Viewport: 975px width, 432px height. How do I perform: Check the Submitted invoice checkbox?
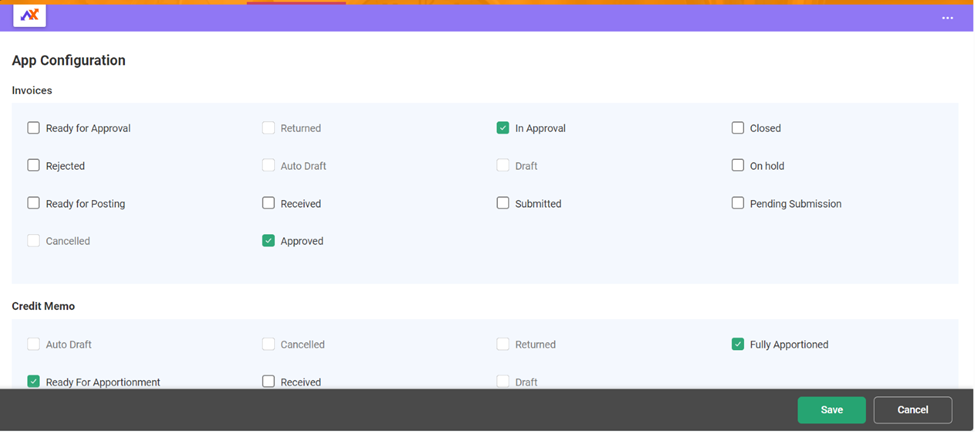[x=503, y=203]
